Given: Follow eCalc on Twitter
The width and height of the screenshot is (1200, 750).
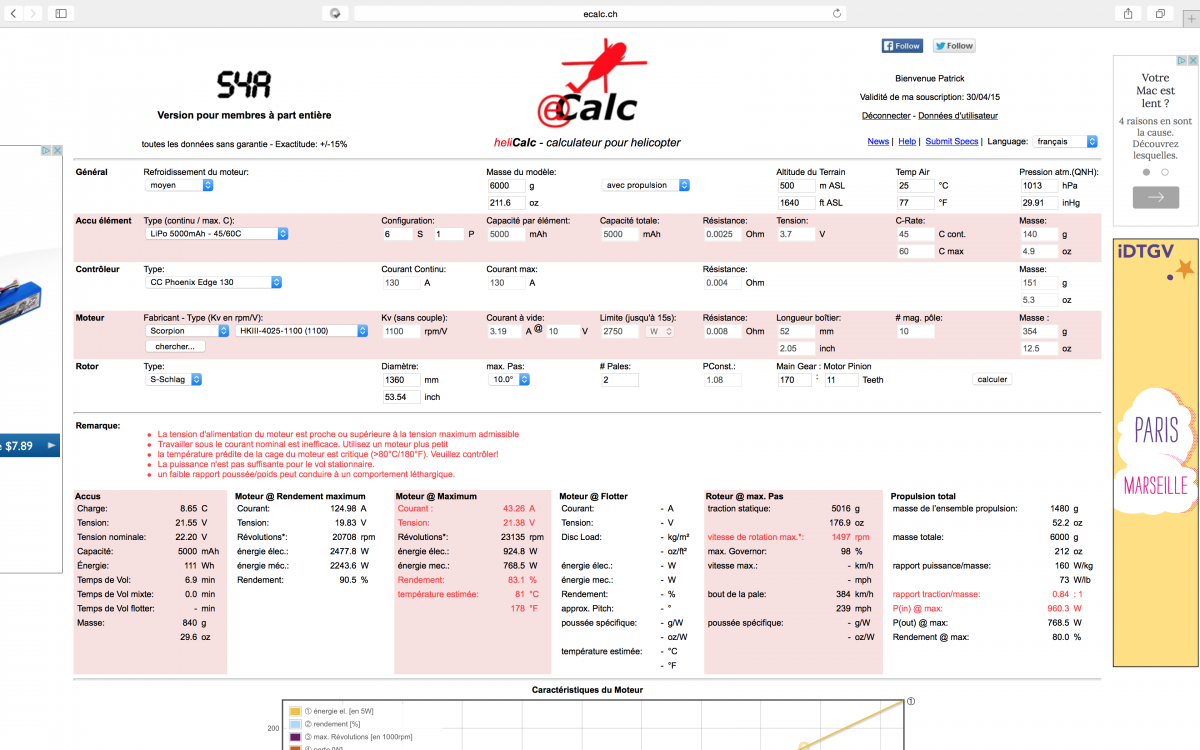Looking at the screenshot, I should click(x=954, y=46).
